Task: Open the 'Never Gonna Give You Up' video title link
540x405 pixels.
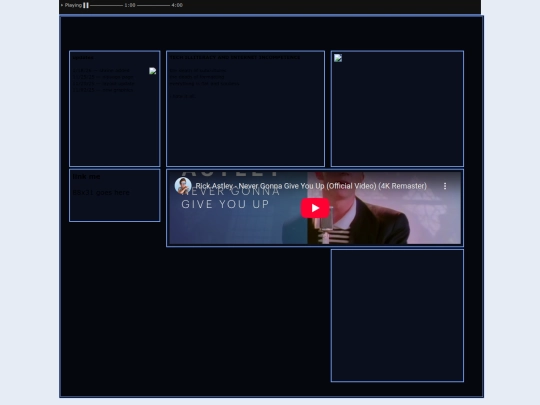Action: [x=311, y=186]
